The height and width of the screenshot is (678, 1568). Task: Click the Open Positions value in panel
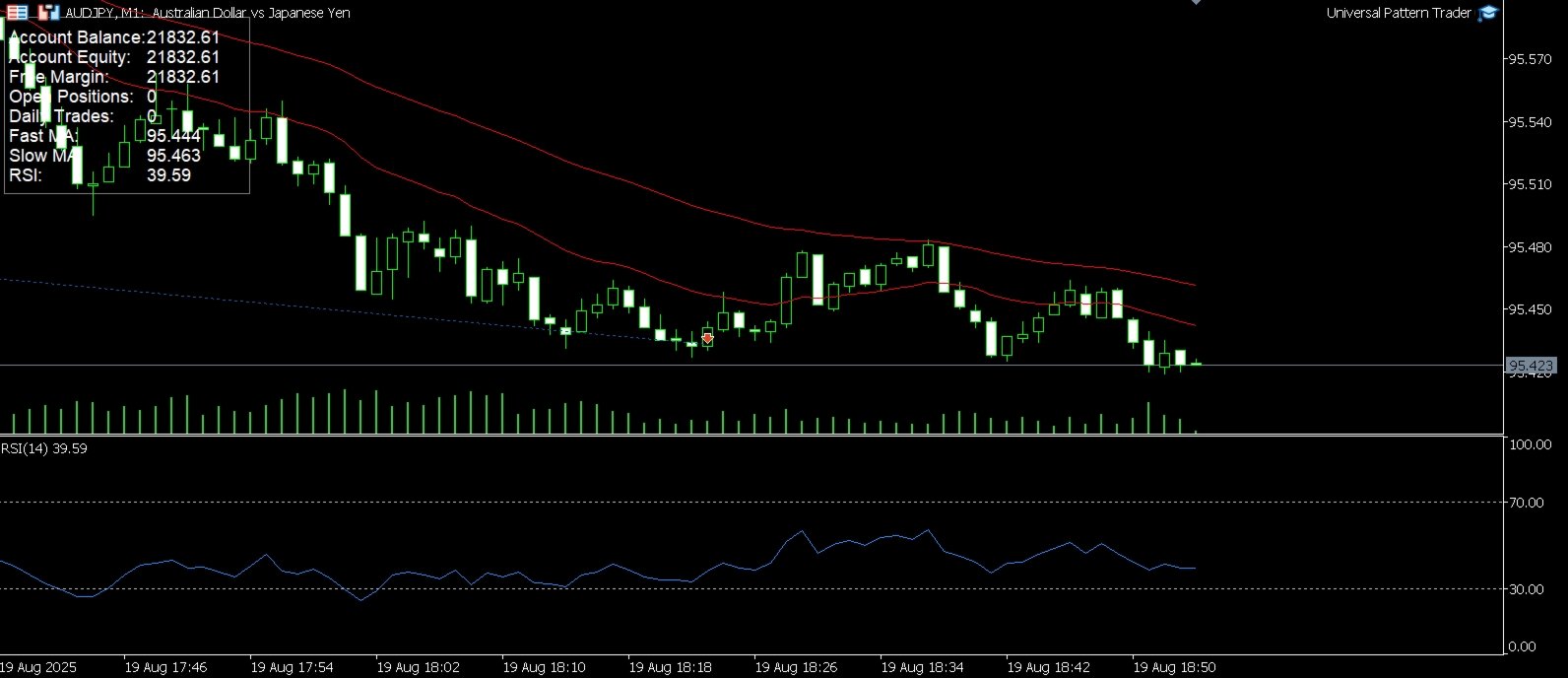click(152, 97)
